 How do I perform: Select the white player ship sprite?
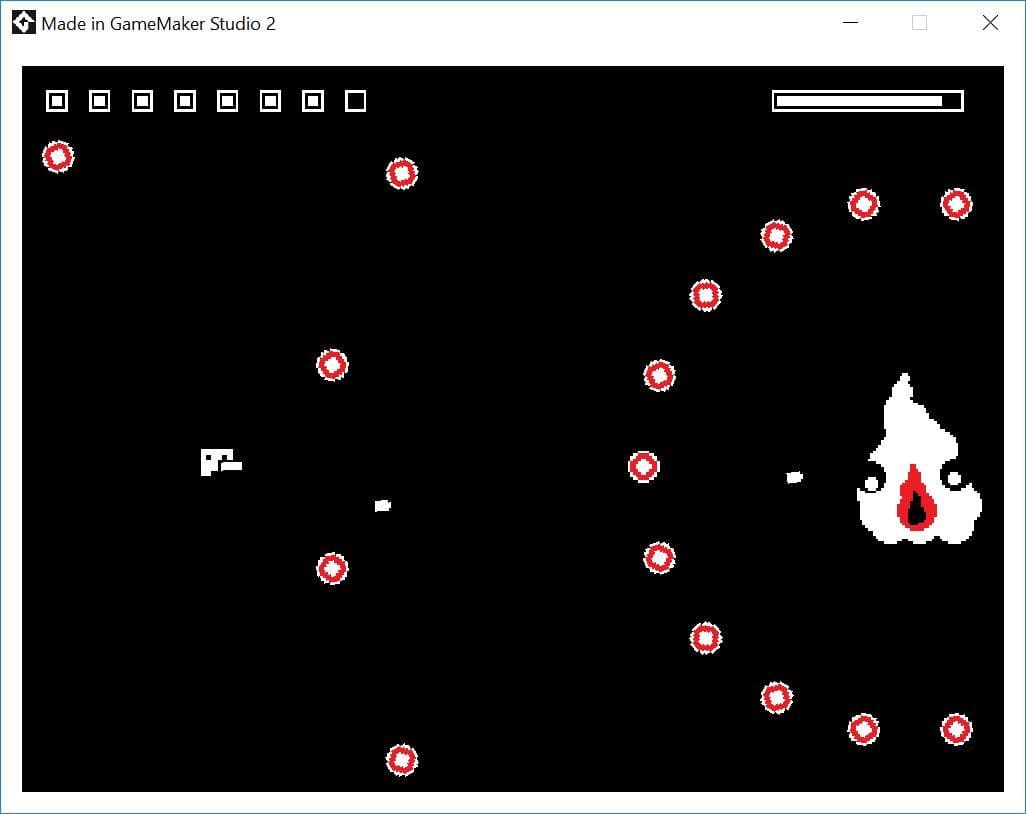click(221, 462)
